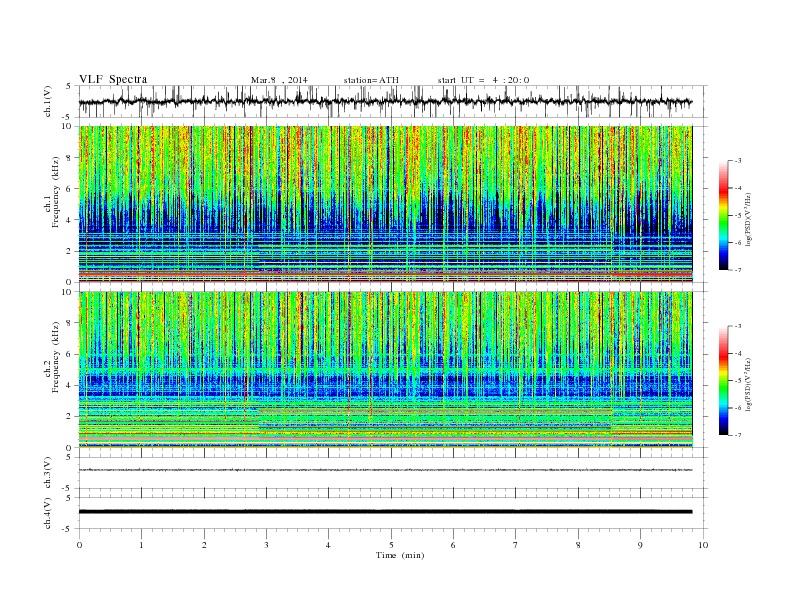The width and height of the screenshot is (792, 612).
Task: Click the 'station=ATH' label
Action: [x=371, y=80]
